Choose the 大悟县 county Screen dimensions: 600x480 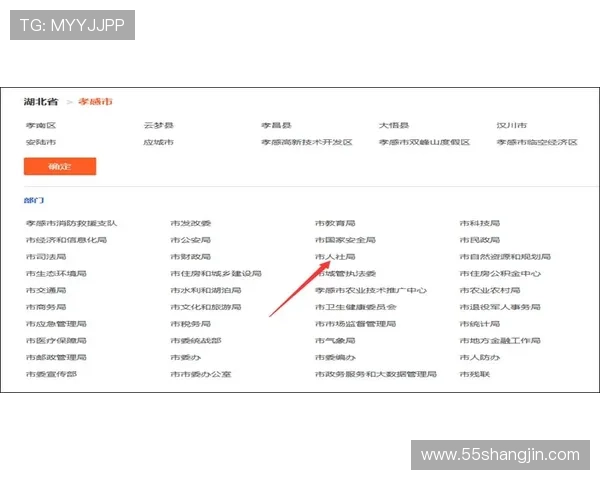(x=394, y=125)
